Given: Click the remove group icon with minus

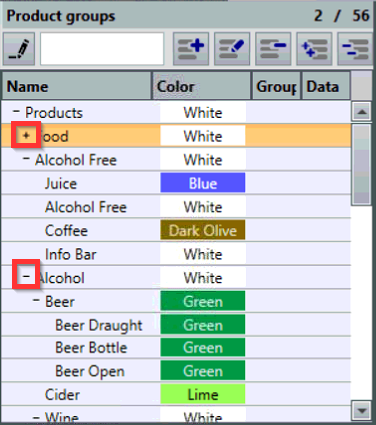Looking at the screenshot, I should point(273,49).
